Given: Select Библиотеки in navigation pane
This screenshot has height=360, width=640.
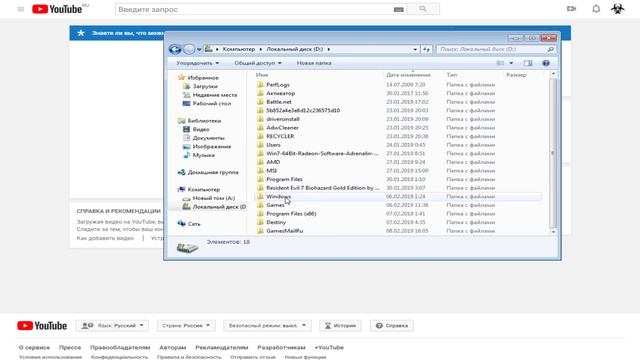Looking at the screenshot, I should [x=204, y=120].
